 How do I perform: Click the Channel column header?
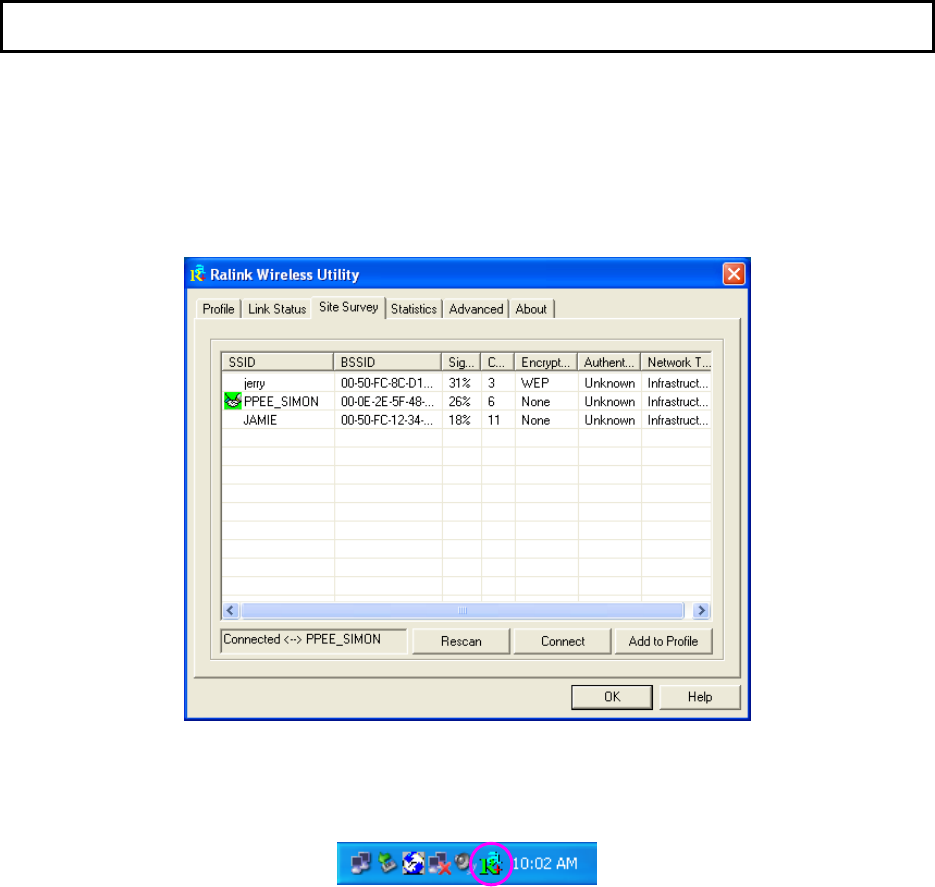[x=497, y=362]
